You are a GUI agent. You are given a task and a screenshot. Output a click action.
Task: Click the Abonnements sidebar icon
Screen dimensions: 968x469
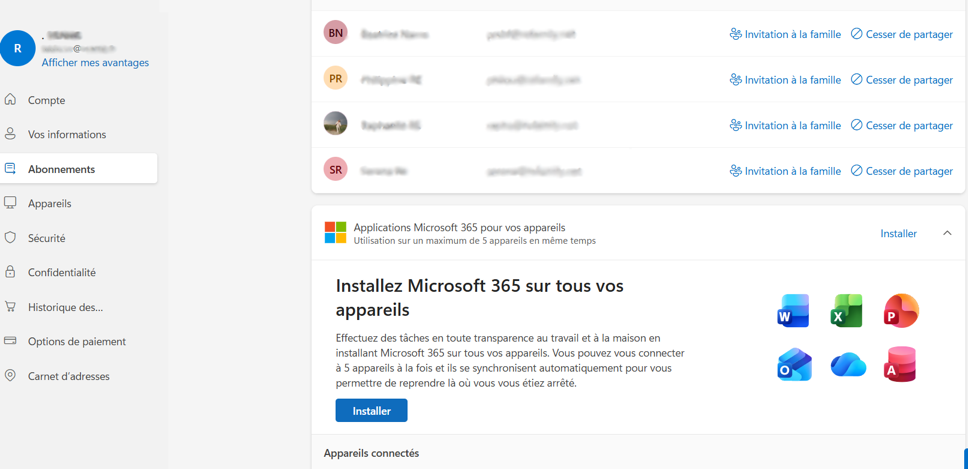10,168
